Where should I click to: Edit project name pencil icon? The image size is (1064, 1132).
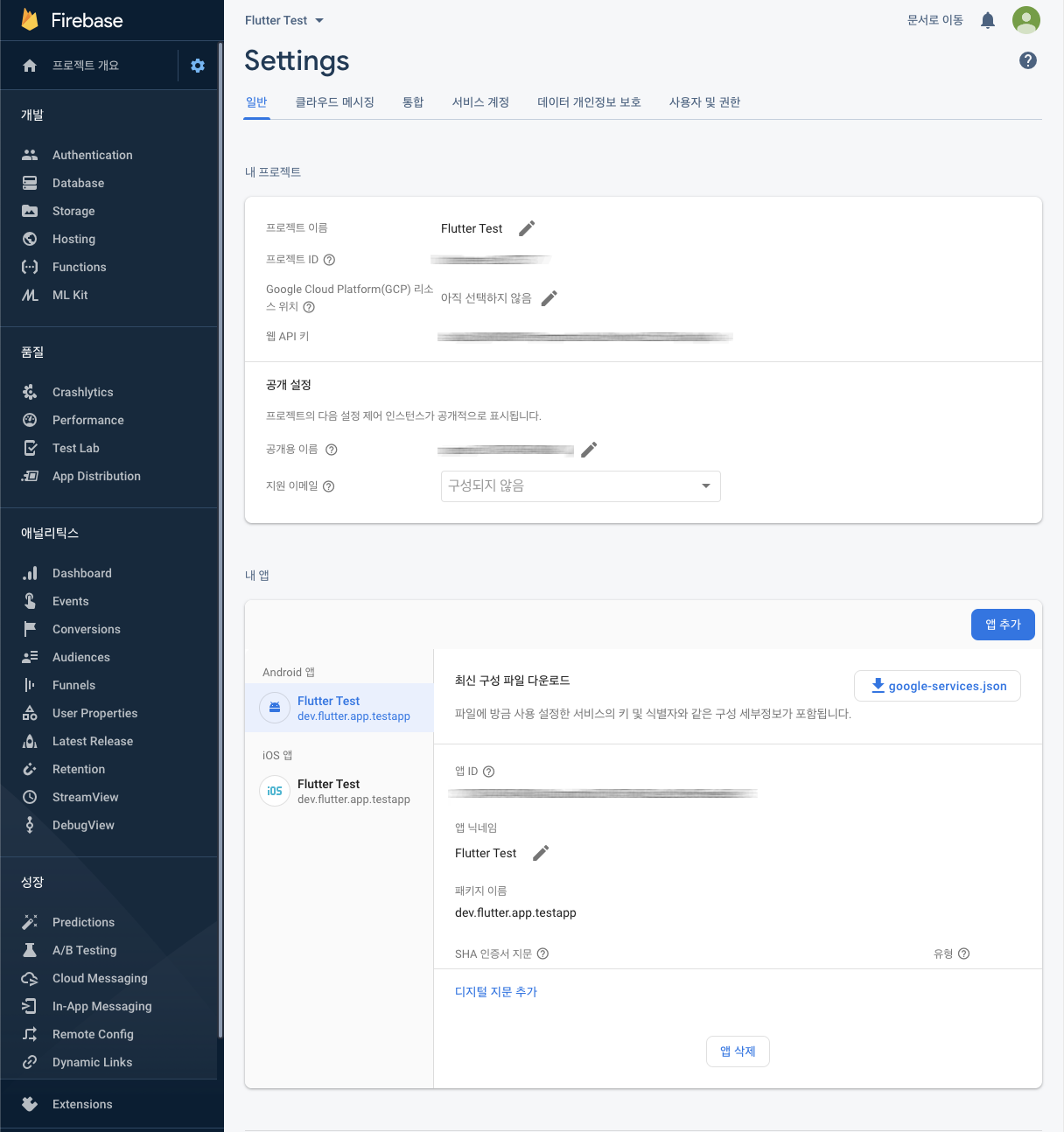click(527, 228)
